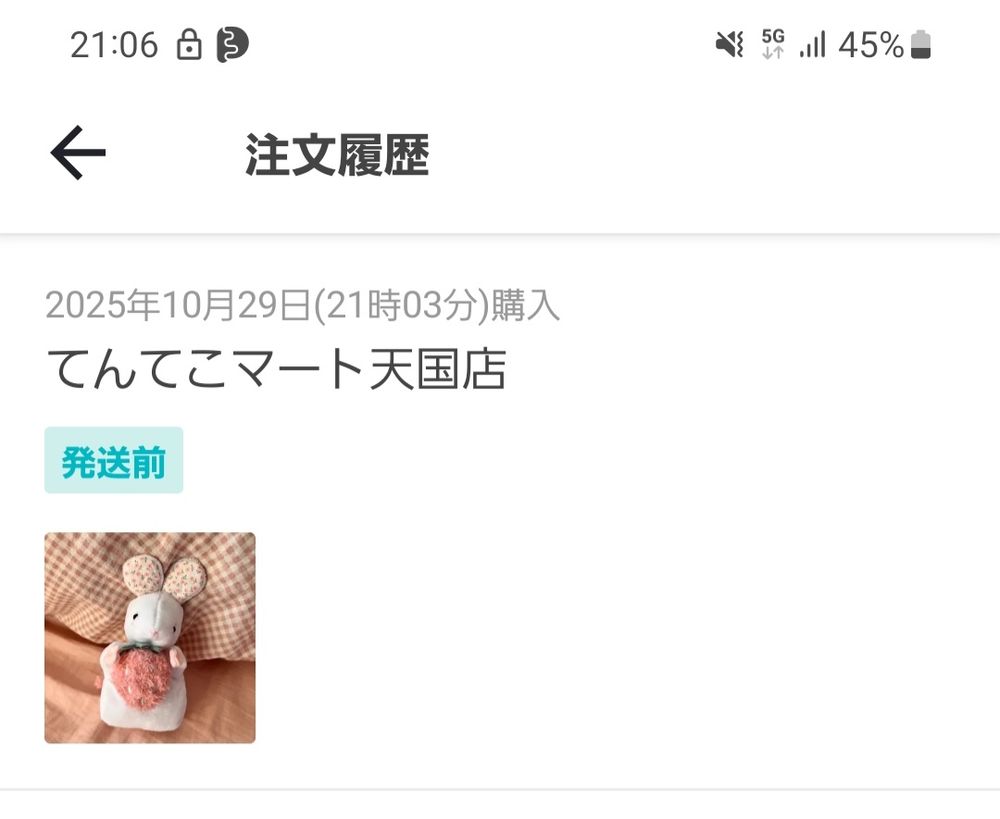The height and width of the screenshot is (819, 1000).
Task: Tap the 21:06 clock in status bar
Action: click(x=114, y=45)
